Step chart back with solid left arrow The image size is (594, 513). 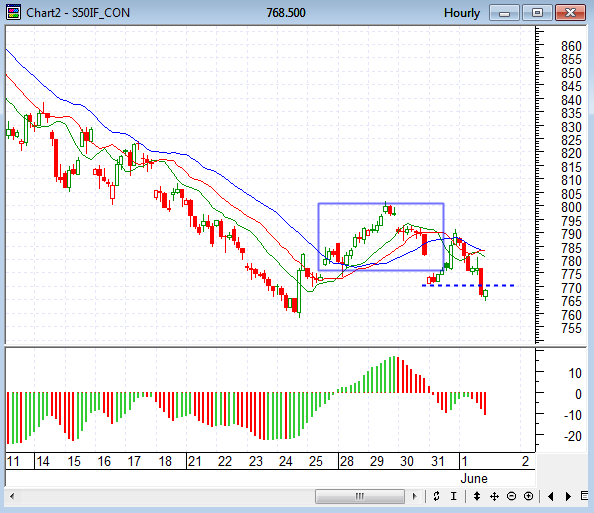[551, 496]
